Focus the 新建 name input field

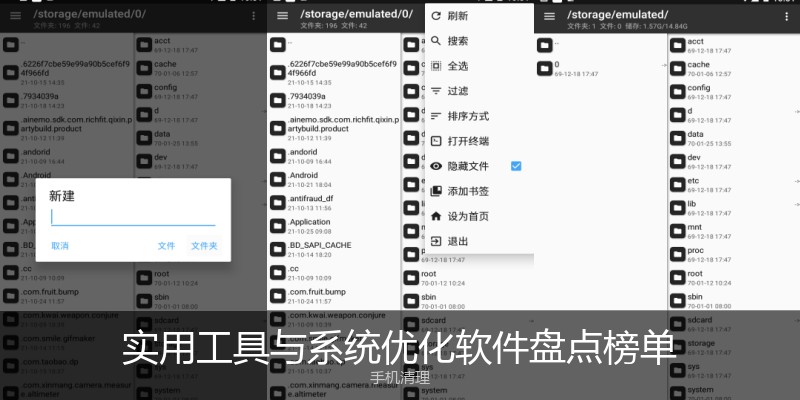pyautogui.click(x=133, y=217)
